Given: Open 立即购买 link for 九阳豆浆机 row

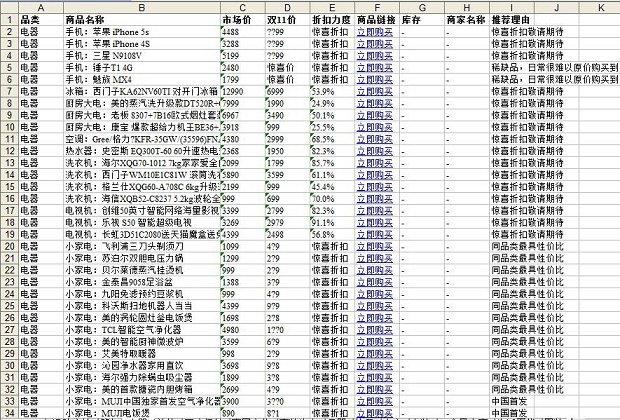Looking at the screenshot, I should click(374, 294).
